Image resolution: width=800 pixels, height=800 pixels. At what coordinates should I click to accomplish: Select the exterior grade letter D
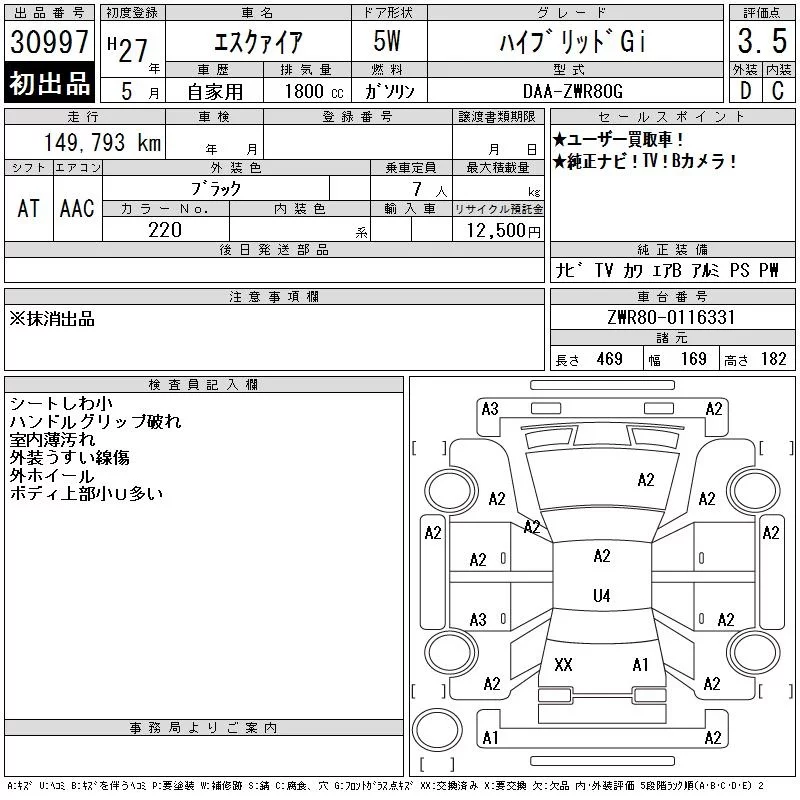pyautogui.click(x=745, y=91)
